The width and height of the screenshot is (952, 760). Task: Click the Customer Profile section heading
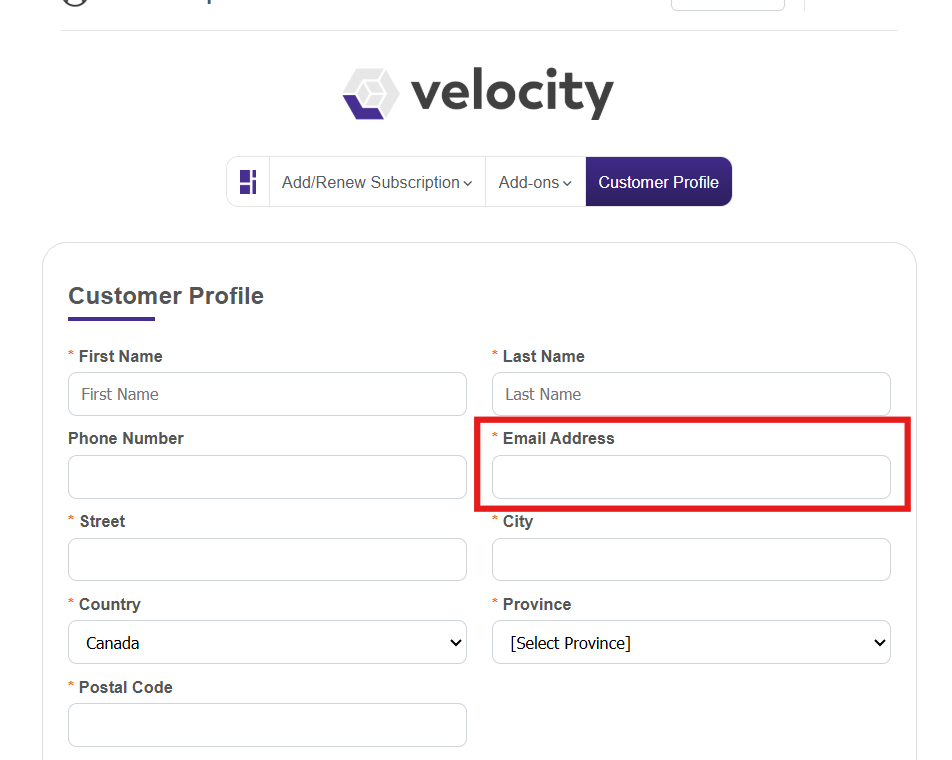[x=166, y=296]
